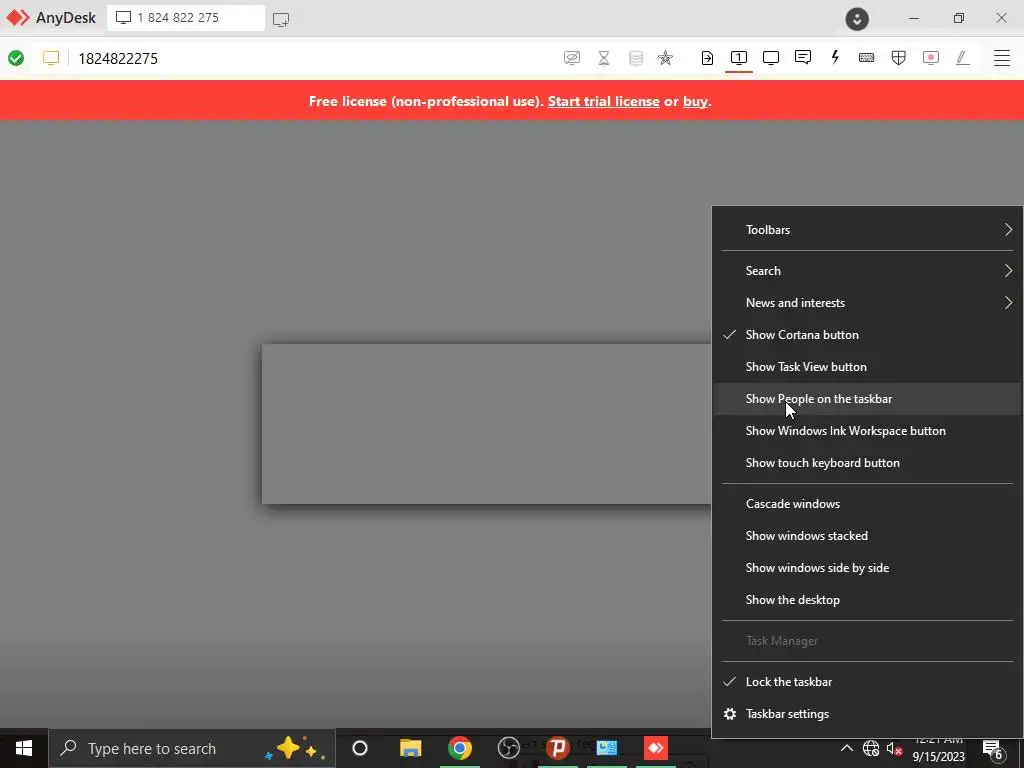
Task: Click the database stack icon
Action: tap(635, 58)
